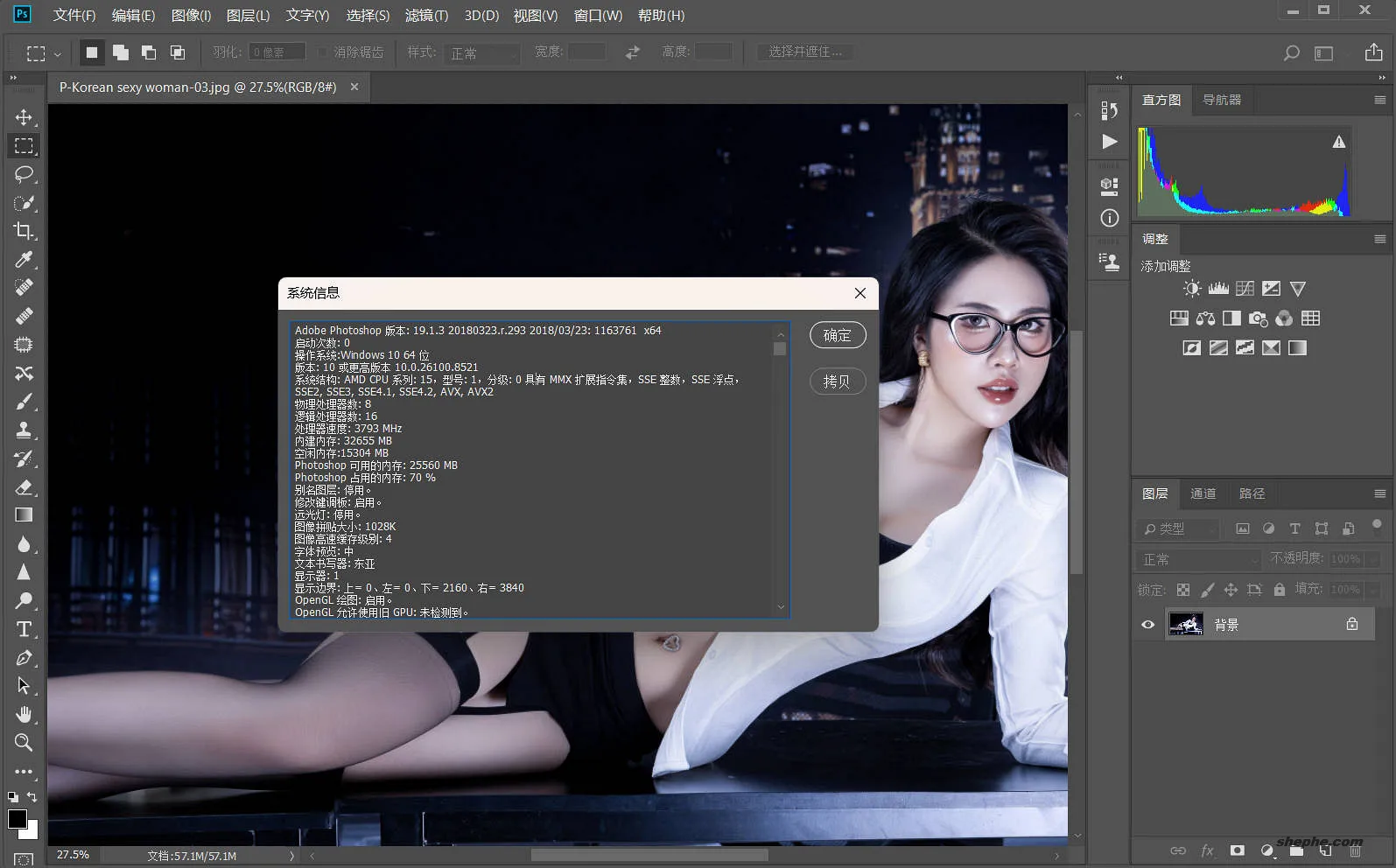Click the foreground color swatch

point(17,819)
